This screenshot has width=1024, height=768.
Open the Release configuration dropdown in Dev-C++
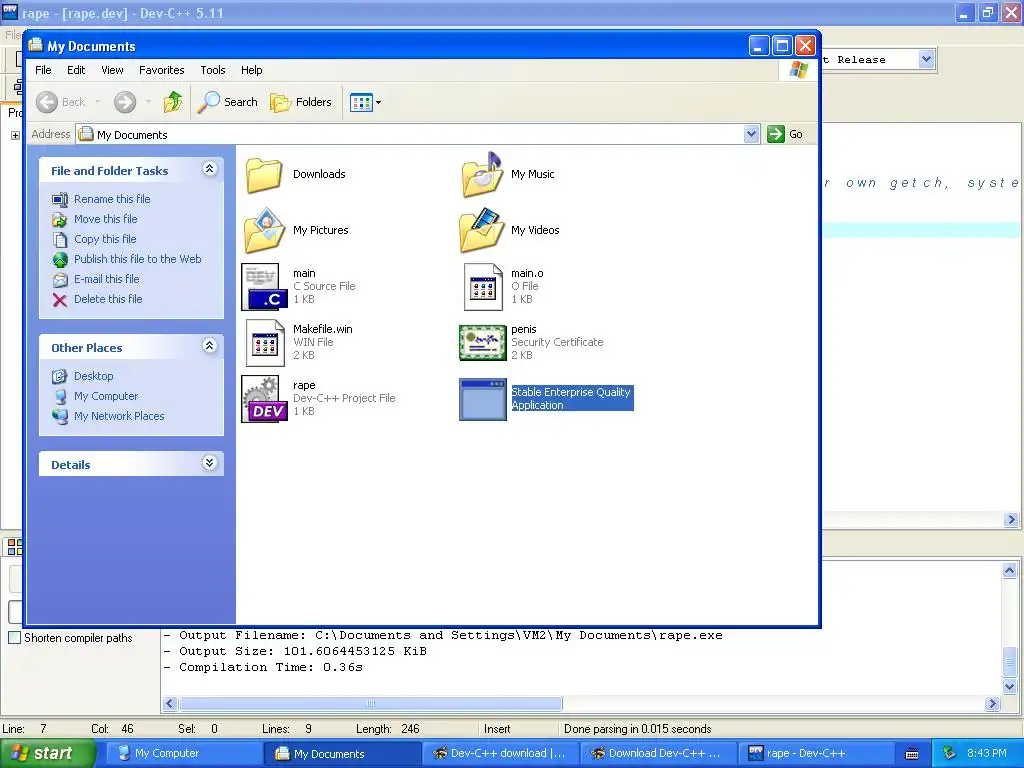[925, 59]
